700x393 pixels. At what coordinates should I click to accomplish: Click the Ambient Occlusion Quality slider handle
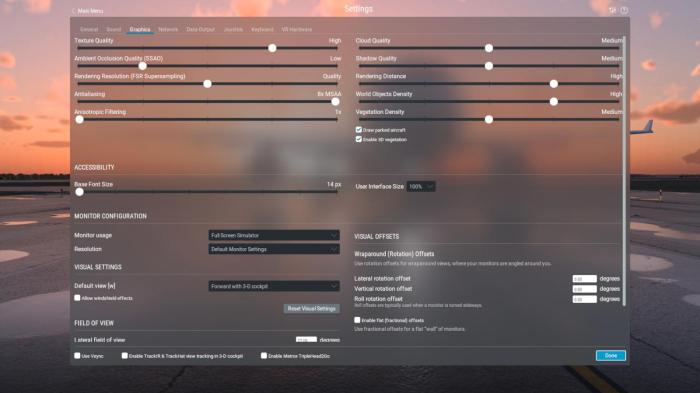[x=142, y=66]
